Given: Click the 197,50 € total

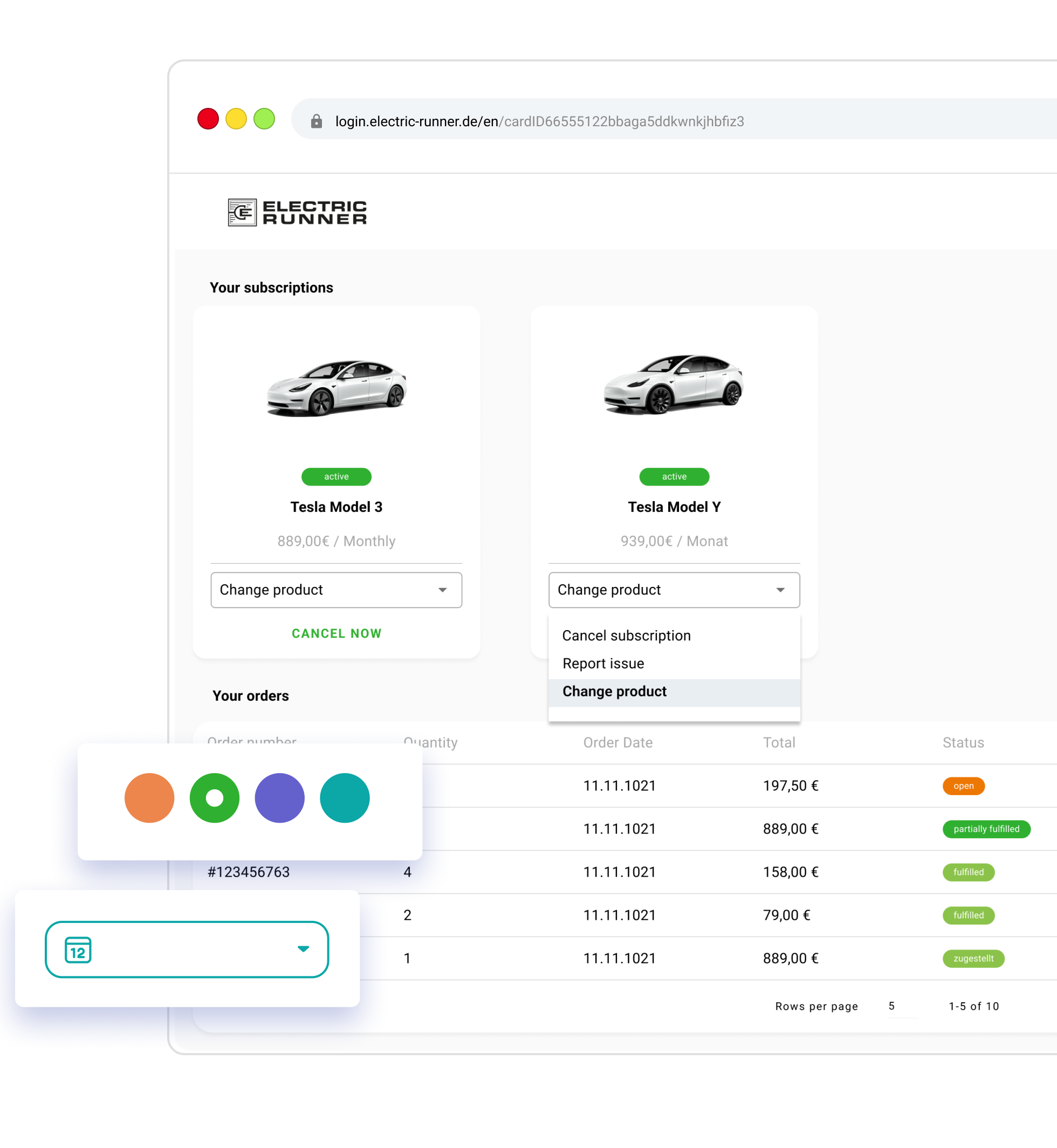Looking at the screenshot, I should (791, 786).
